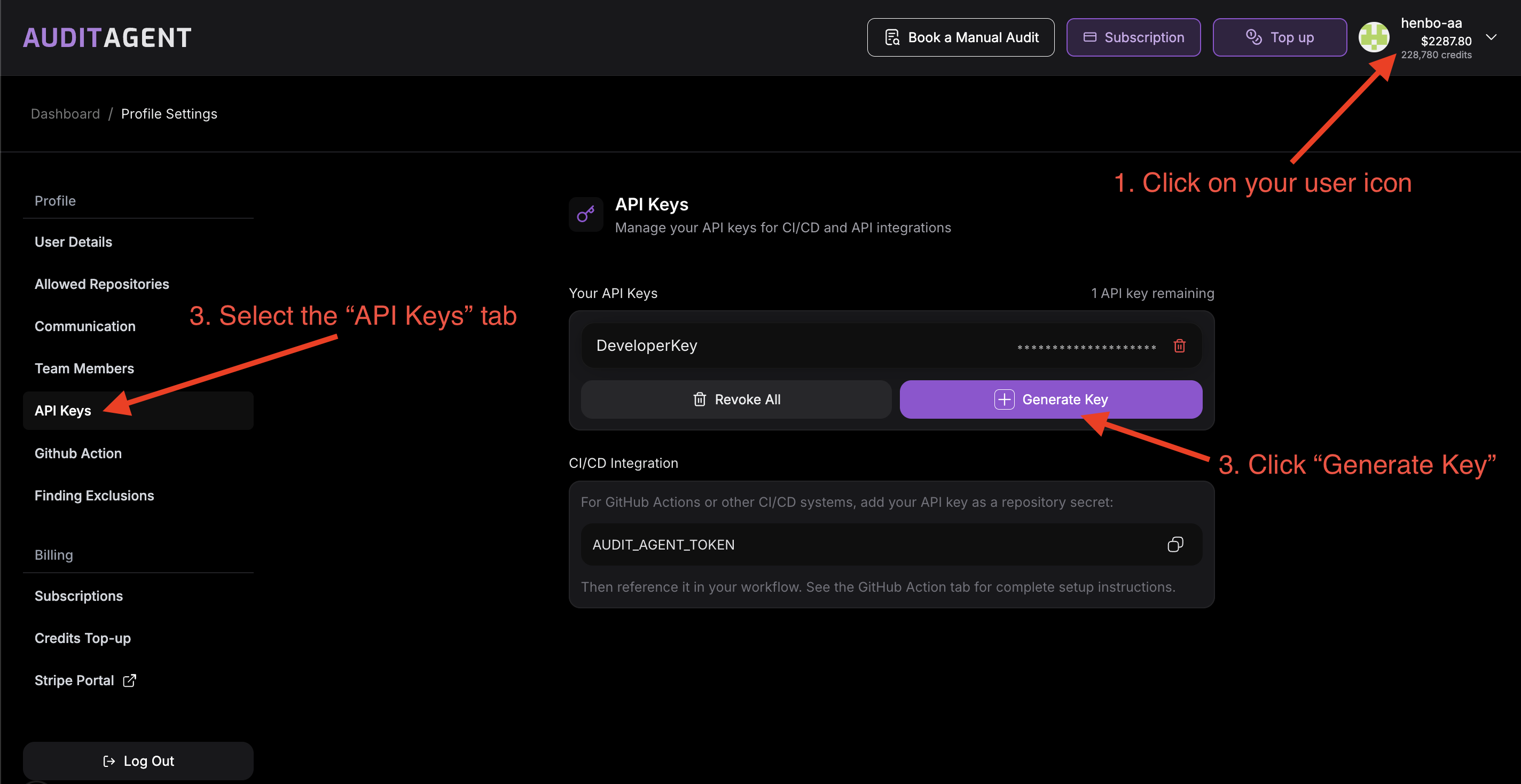
Task: Click the plus icon inside Generate Key
Action: (x=1004, y=399)
